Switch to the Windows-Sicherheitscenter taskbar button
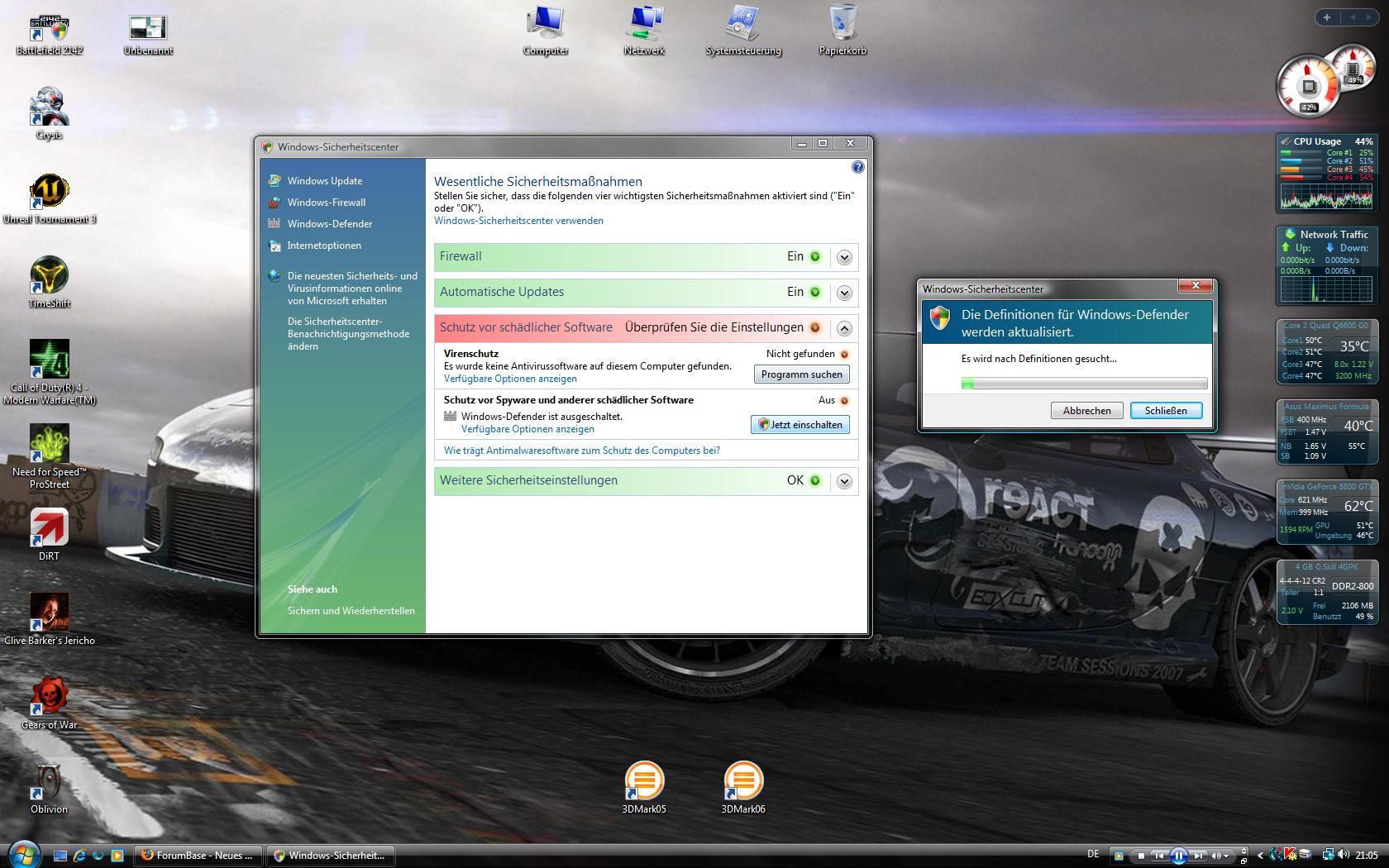1389x868 pixels. (330, 856)
